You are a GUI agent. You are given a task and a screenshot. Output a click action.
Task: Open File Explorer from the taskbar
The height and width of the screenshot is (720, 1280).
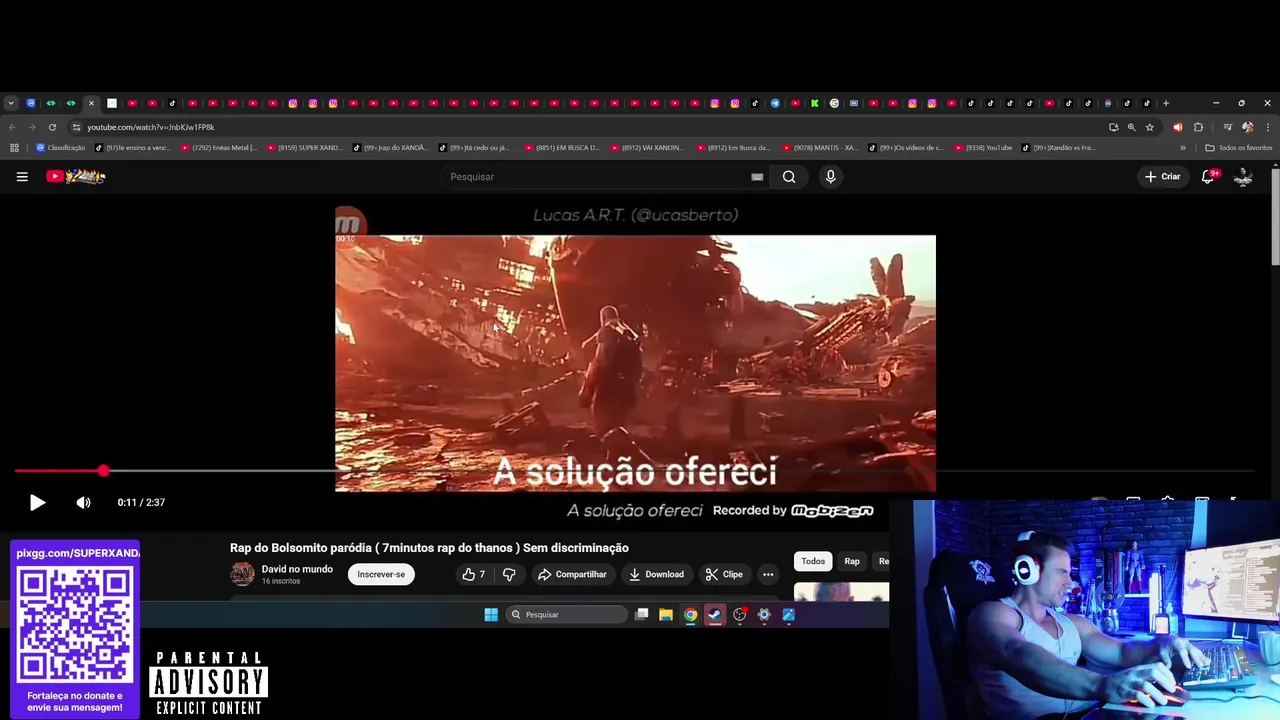(x=665, y=615)
